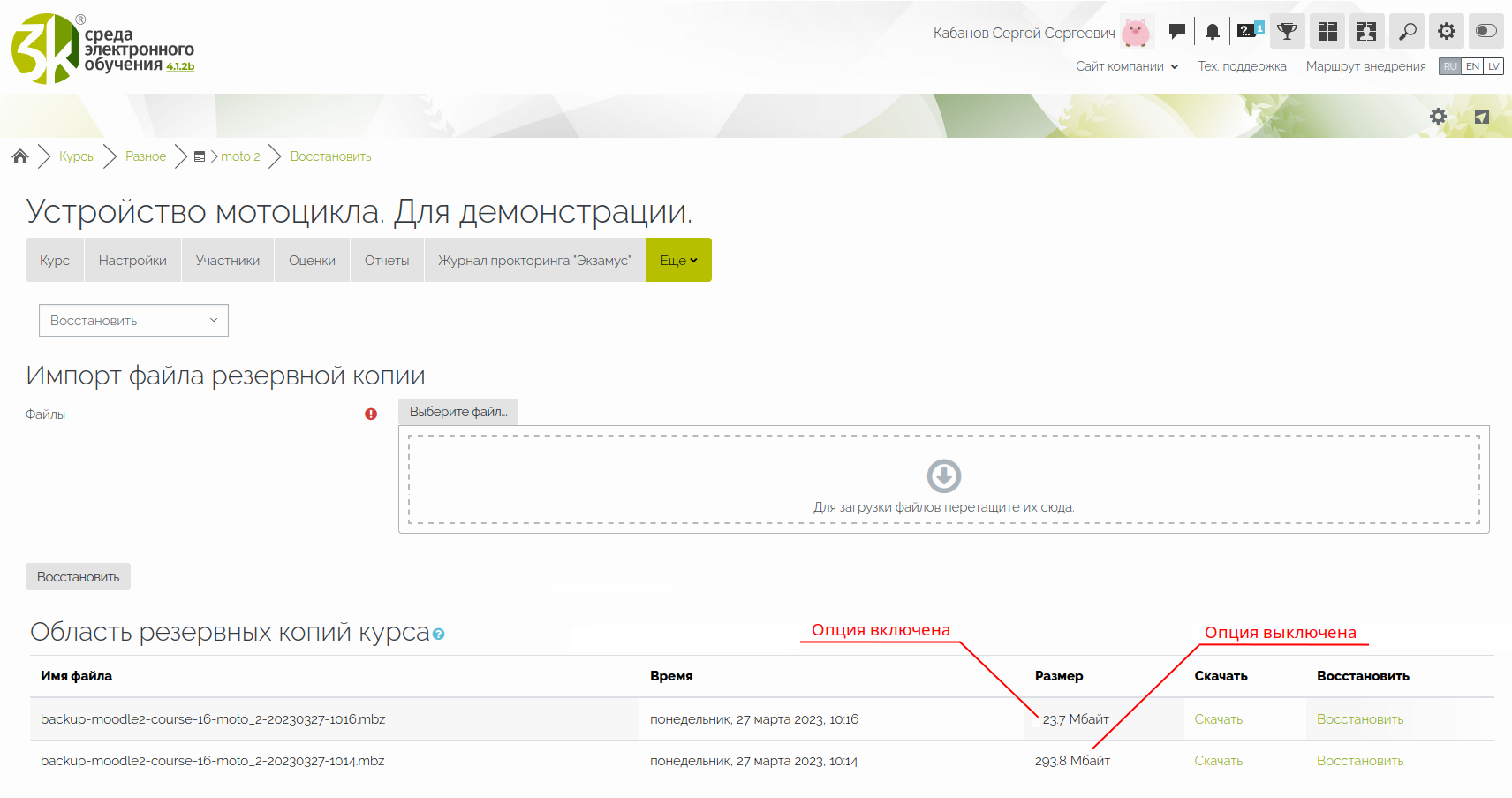
Task: Switch to the 'Участники' tab
Action: point(228,261)
